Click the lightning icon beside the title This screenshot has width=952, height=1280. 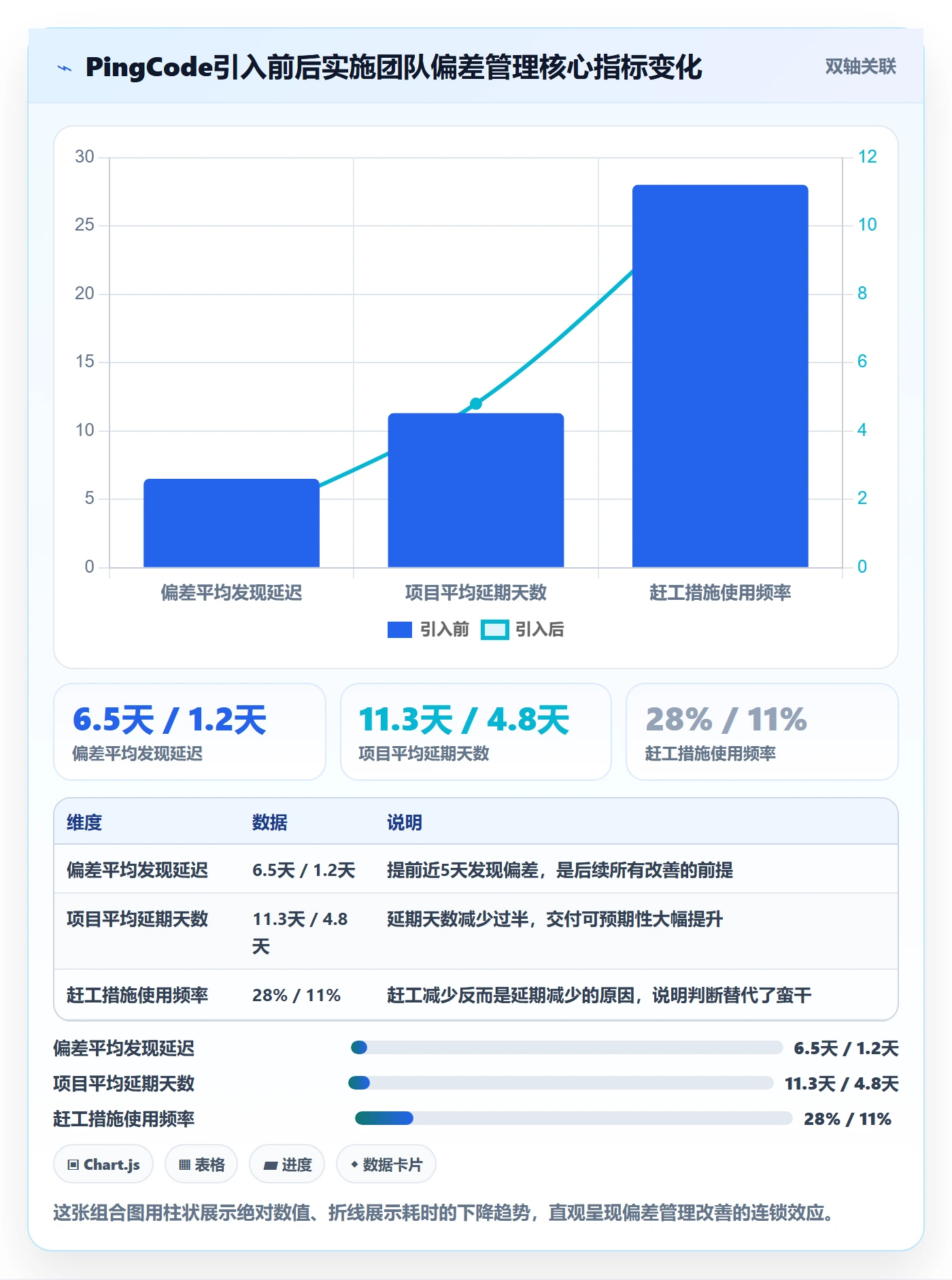pyautogui.click(x=65, y=68)
